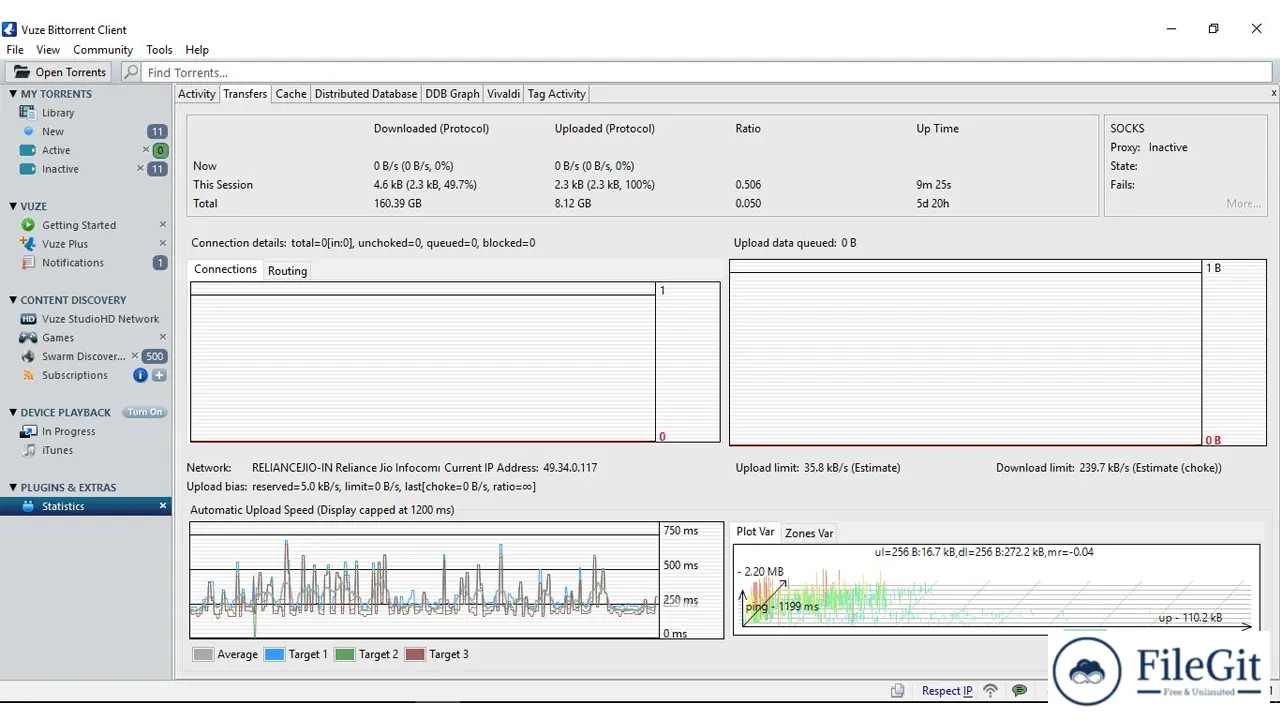Image resolution: width=1280 pixels, height=720 pixels.
Task: Collapse the CONTENT DISCOVERY section
Action: (13, 300)
